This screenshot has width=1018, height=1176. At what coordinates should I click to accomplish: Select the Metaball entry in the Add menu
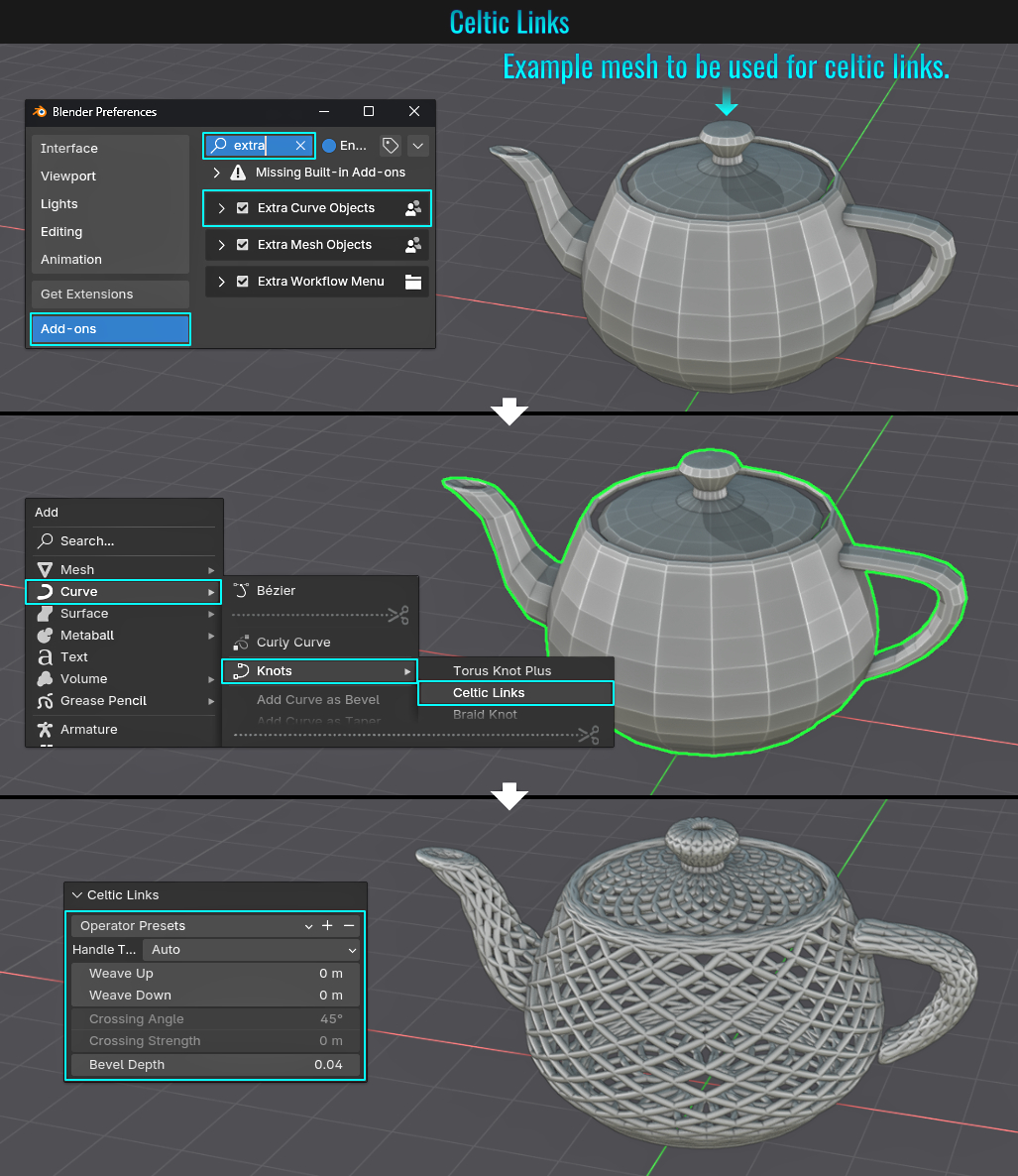124,636
